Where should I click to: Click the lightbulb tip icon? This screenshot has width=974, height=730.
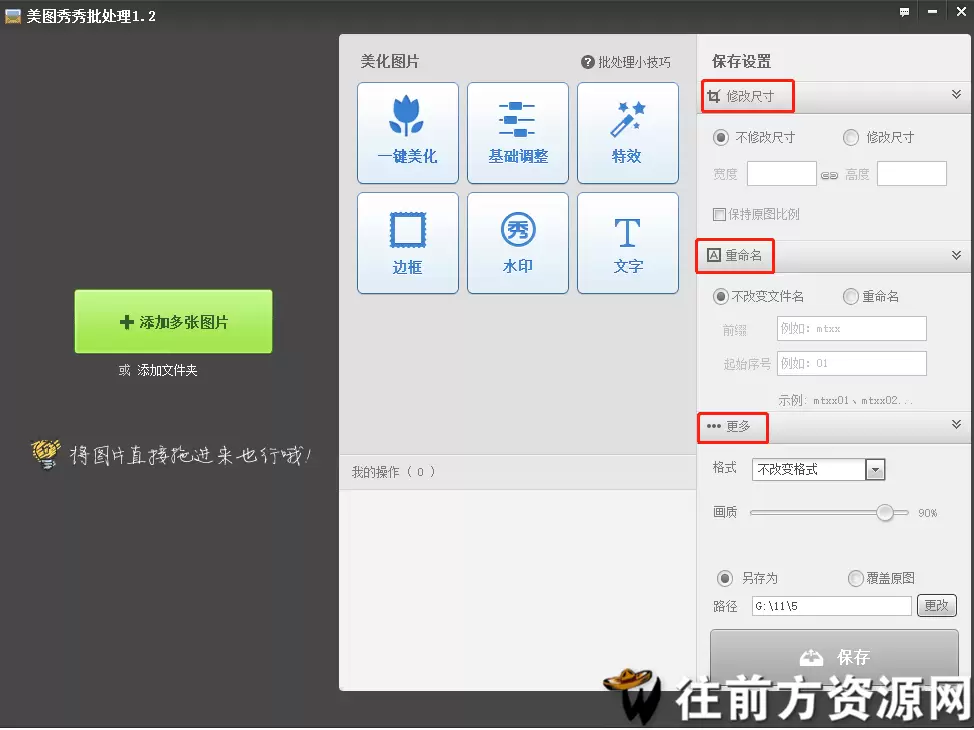point(46,454)
